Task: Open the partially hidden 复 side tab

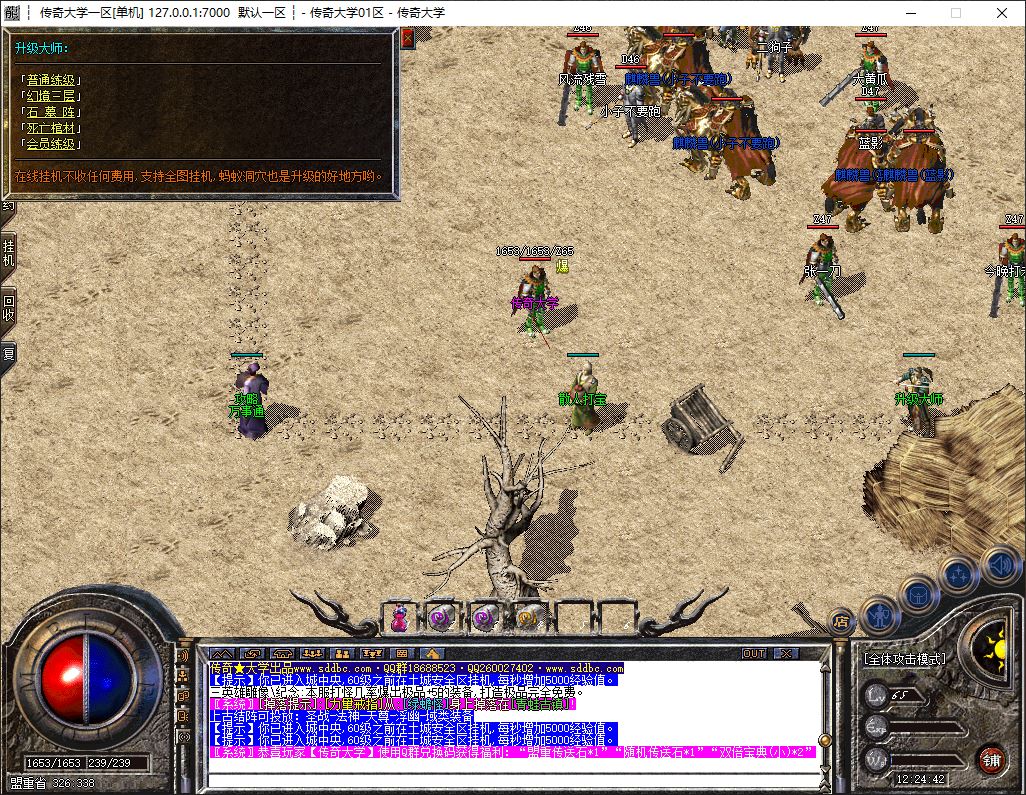Action: [8, 355]
